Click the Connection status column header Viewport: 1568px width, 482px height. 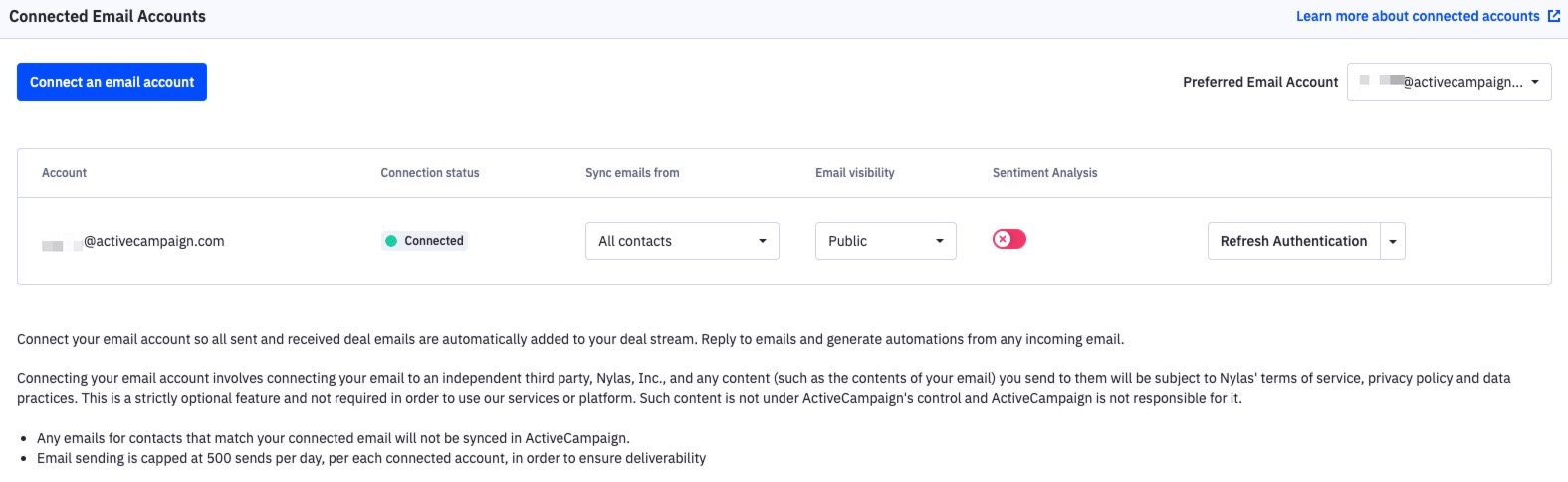click(430, 173)
